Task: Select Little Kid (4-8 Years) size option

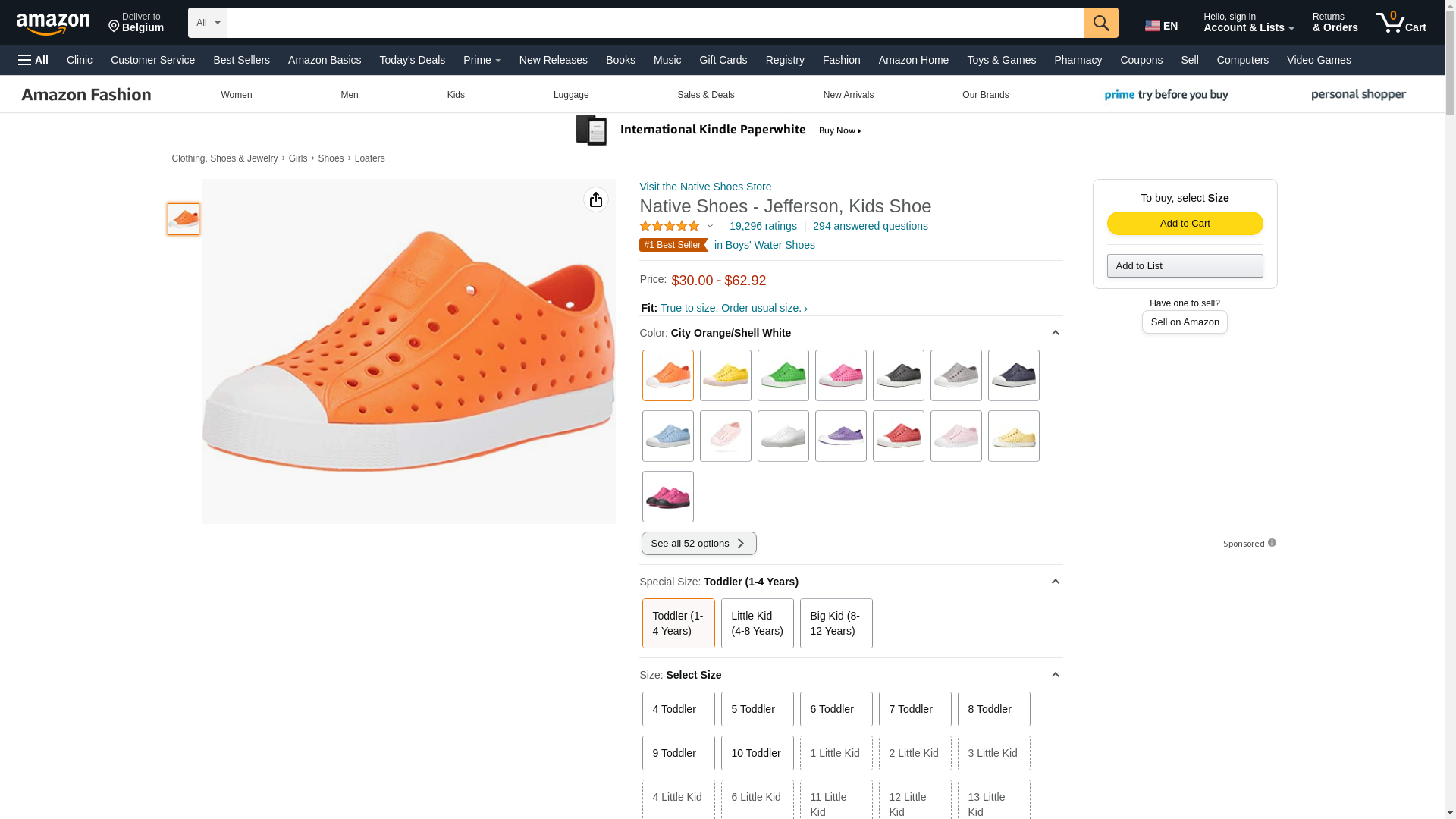Action: click(757, 623)
